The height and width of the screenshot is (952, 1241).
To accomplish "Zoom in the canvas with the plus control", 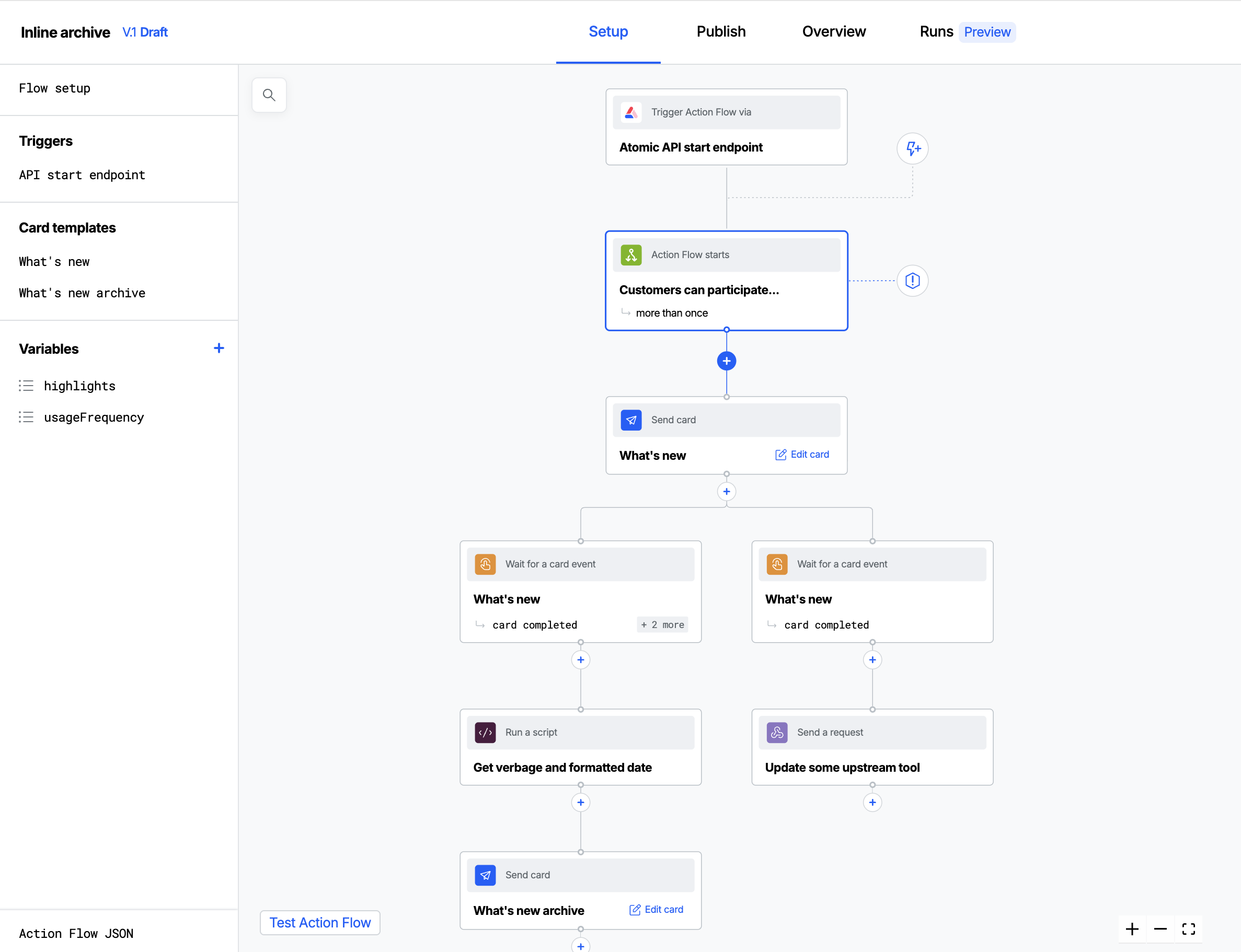I will click(x=1132, y=930).
